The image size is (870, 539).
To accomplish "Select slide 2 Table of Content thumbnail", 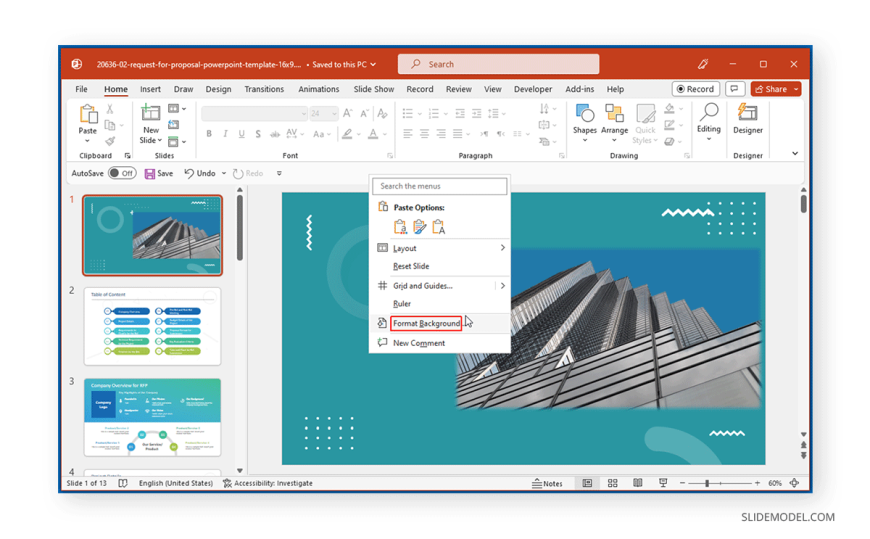I will click(153, 326).
